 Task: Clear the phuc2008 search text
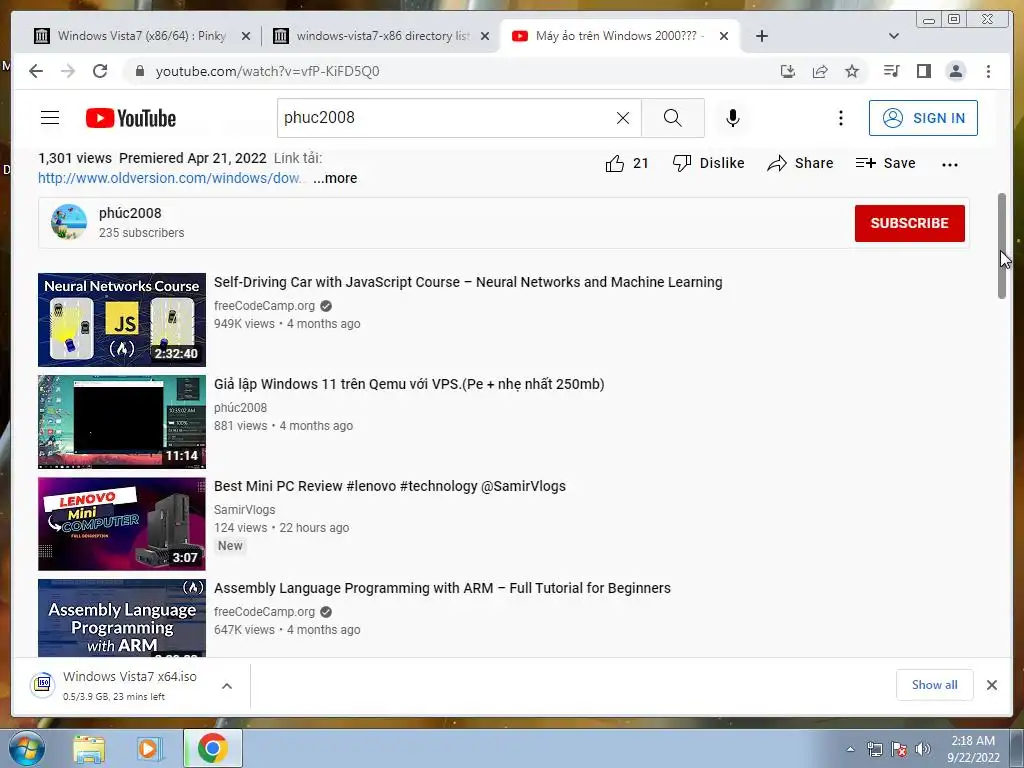[623, 118]
